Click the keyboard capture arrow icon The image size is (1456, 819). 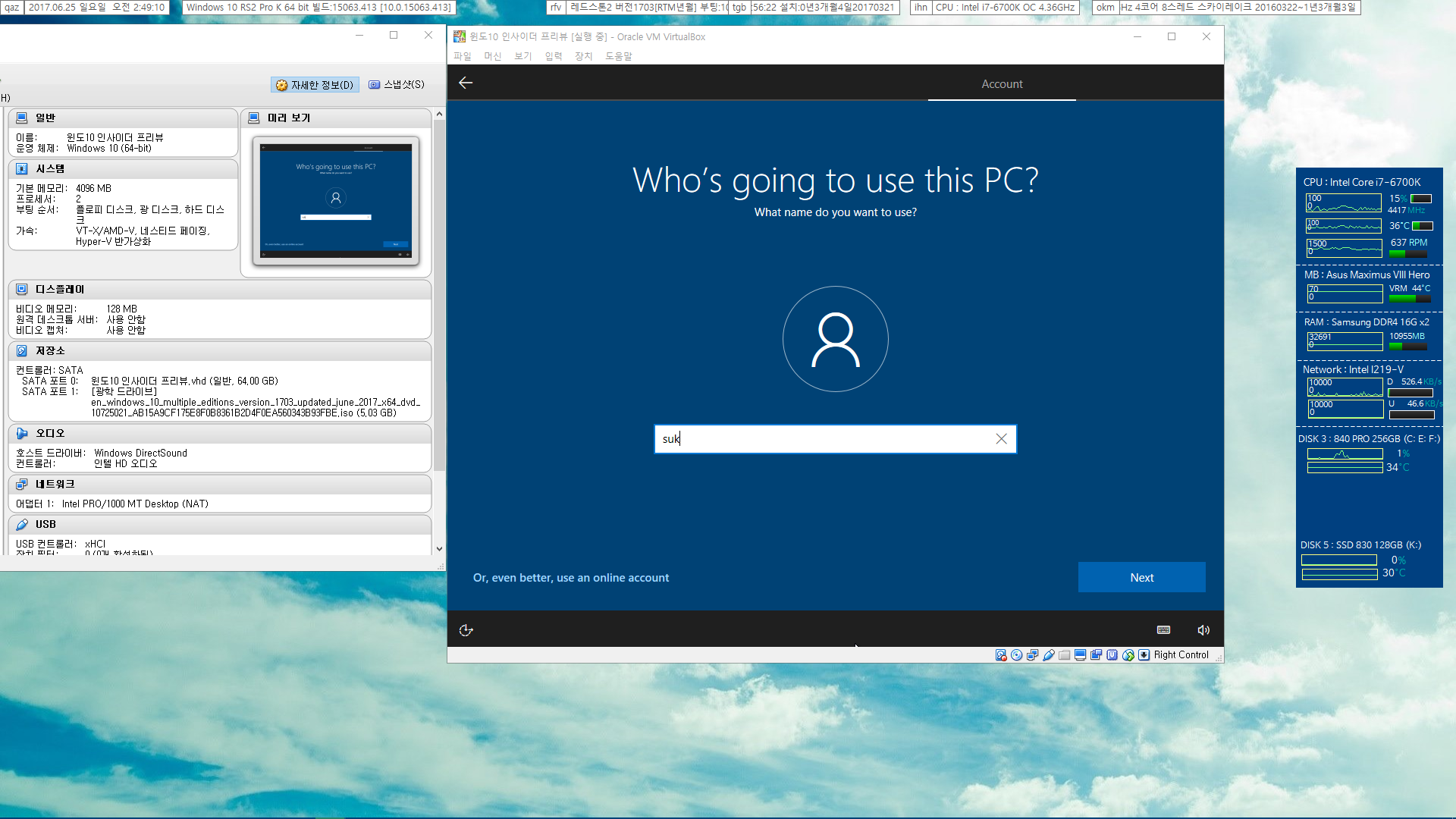pyautogui.click(x=1144, y=655)
